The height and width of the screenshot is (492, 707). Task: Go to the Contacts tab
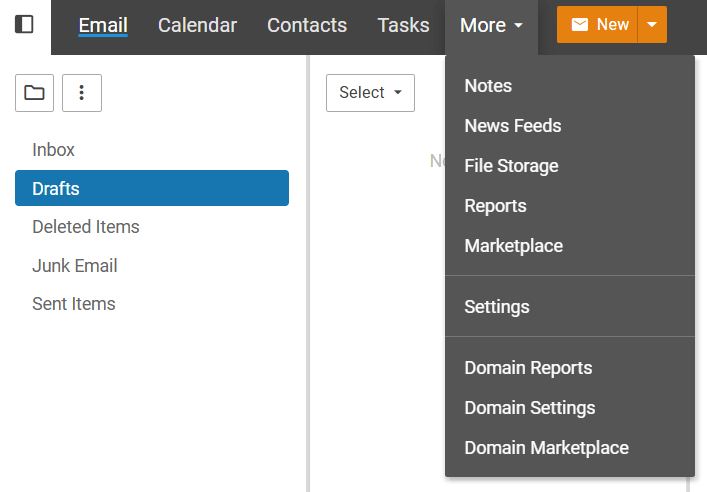click(x=307, y=26)
